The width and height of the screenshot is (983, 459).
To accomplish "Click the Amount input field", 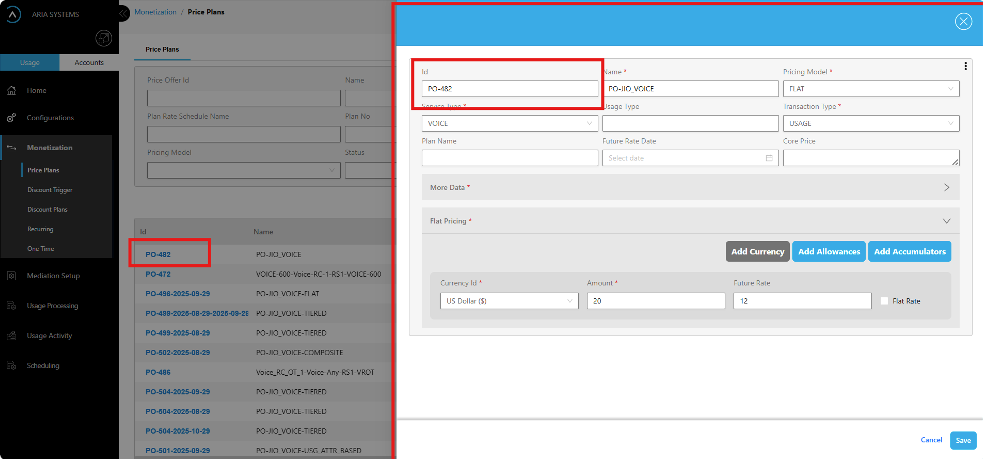I will click(656, 301).
